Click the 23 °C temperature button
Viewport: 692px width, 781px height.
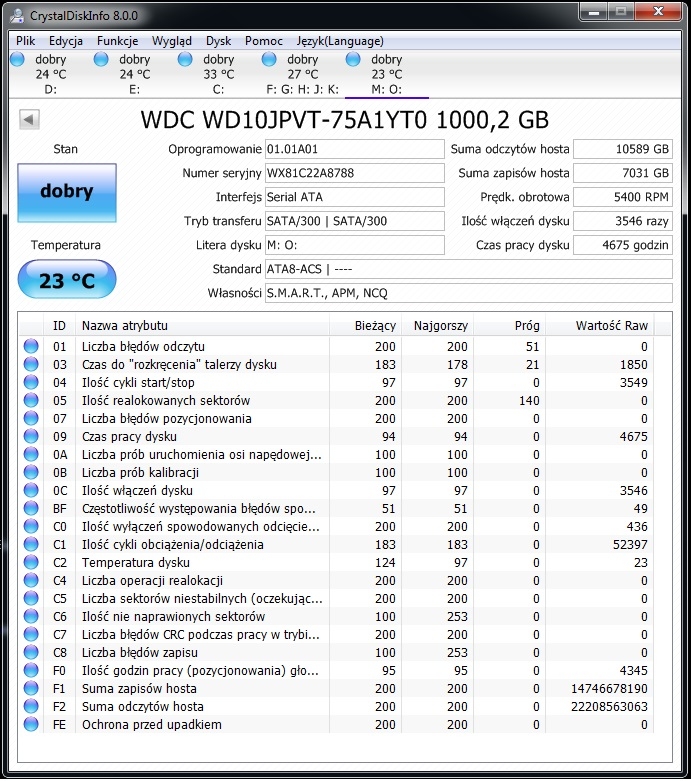pyautogui.click(x=67, y=280)
